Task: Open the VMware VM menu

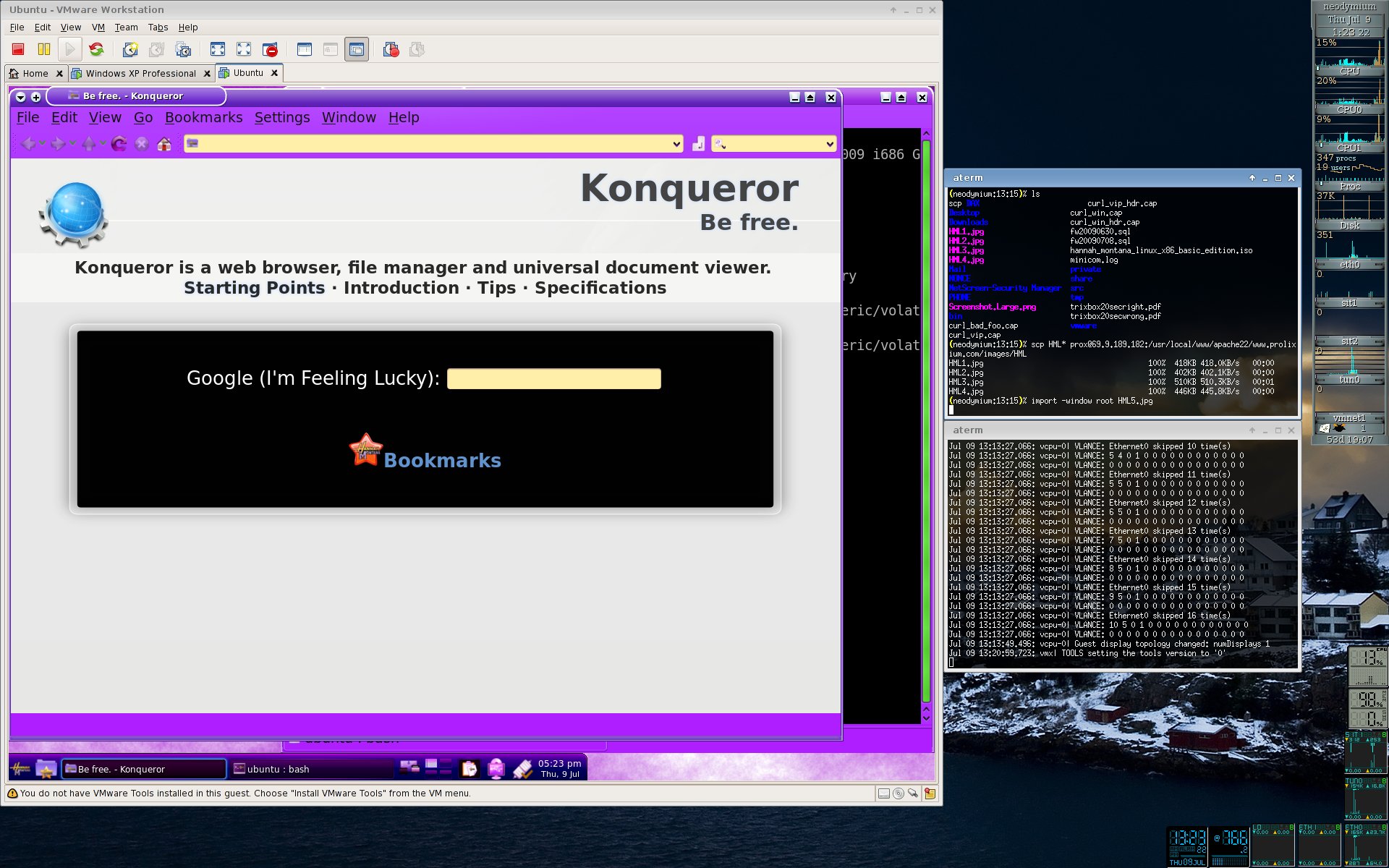Action: (x=98, y=27)
